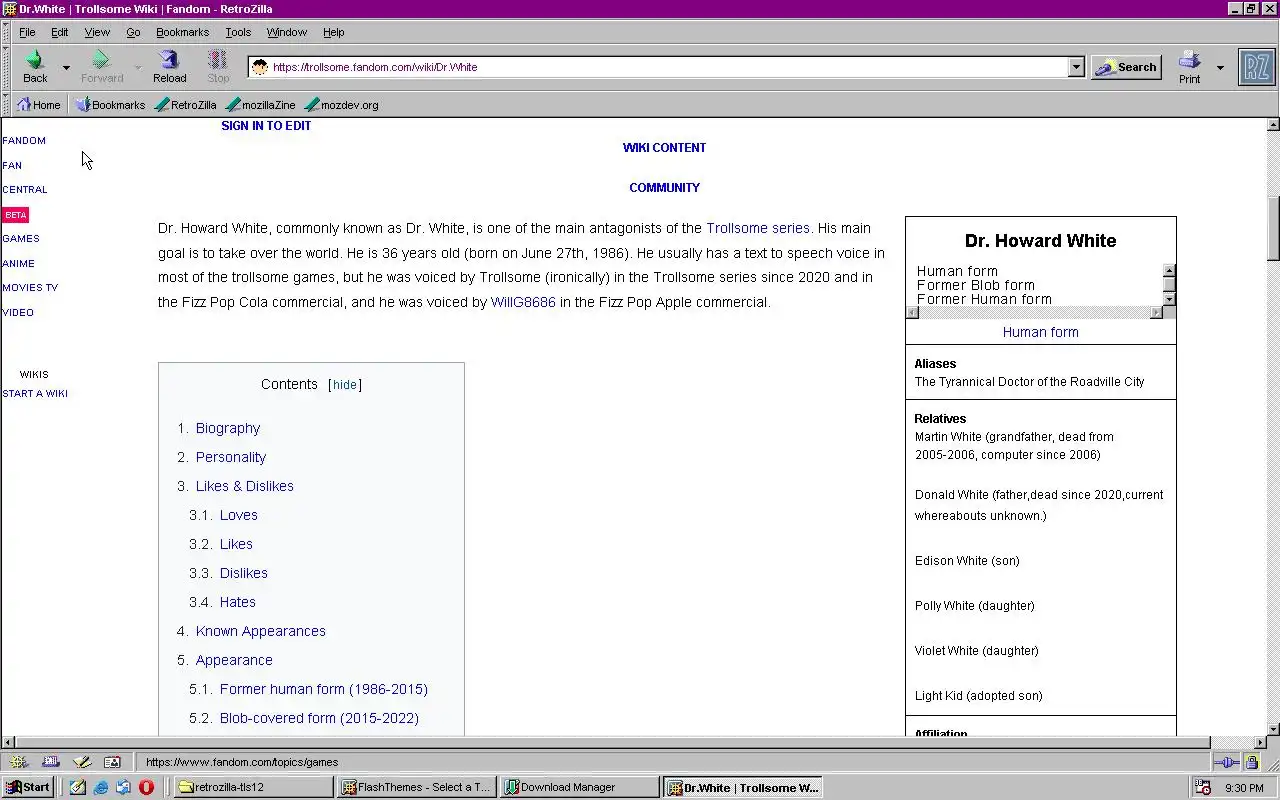Print the page with the Print icon
This screenshot has height=800, width=1280.
[x=1189, y=67]
